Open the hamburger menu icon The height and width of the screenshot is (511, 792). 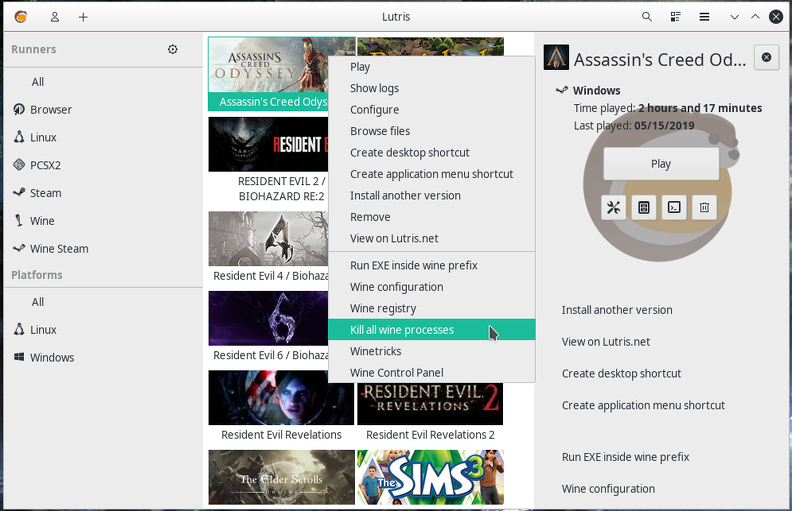(704, 17)
